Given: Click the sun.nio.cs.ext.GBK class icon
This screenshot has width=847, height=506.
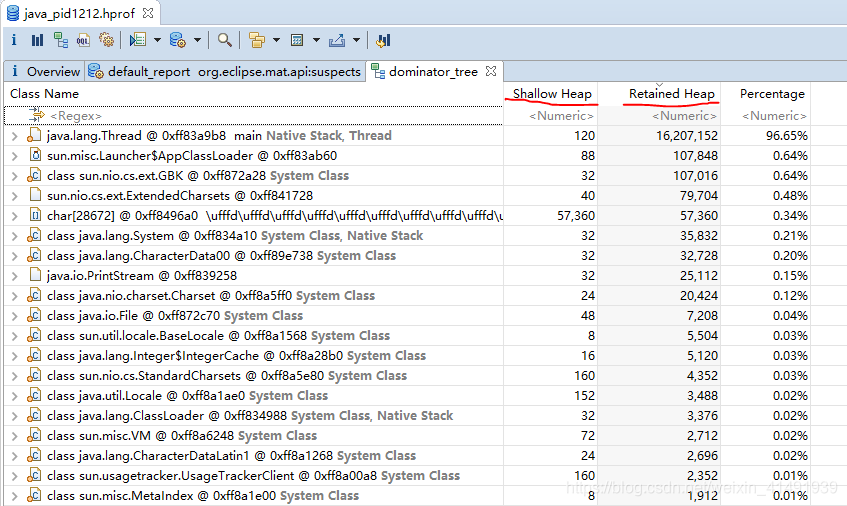Looking at the screenshot, I should click(34, 176).
